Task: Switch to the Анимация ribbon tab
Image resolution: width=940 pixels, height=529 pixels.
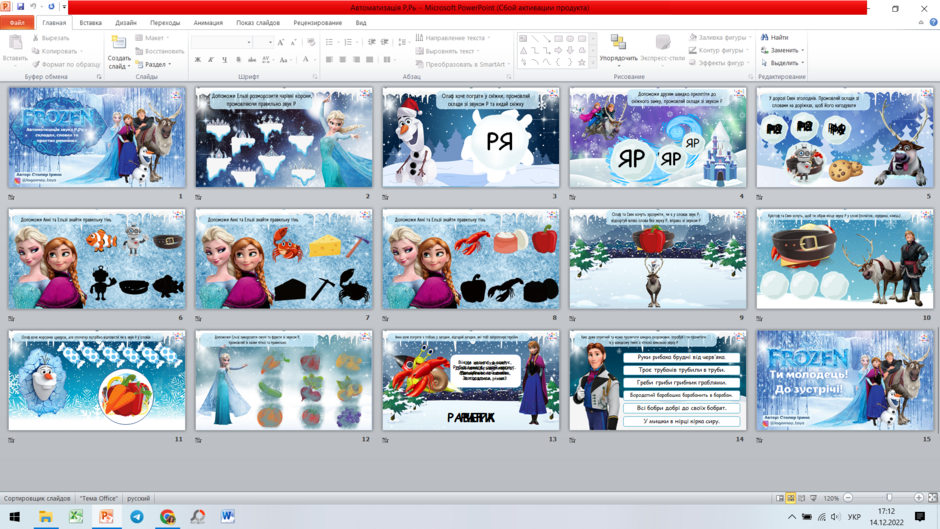Action: [x=208, y=23]
